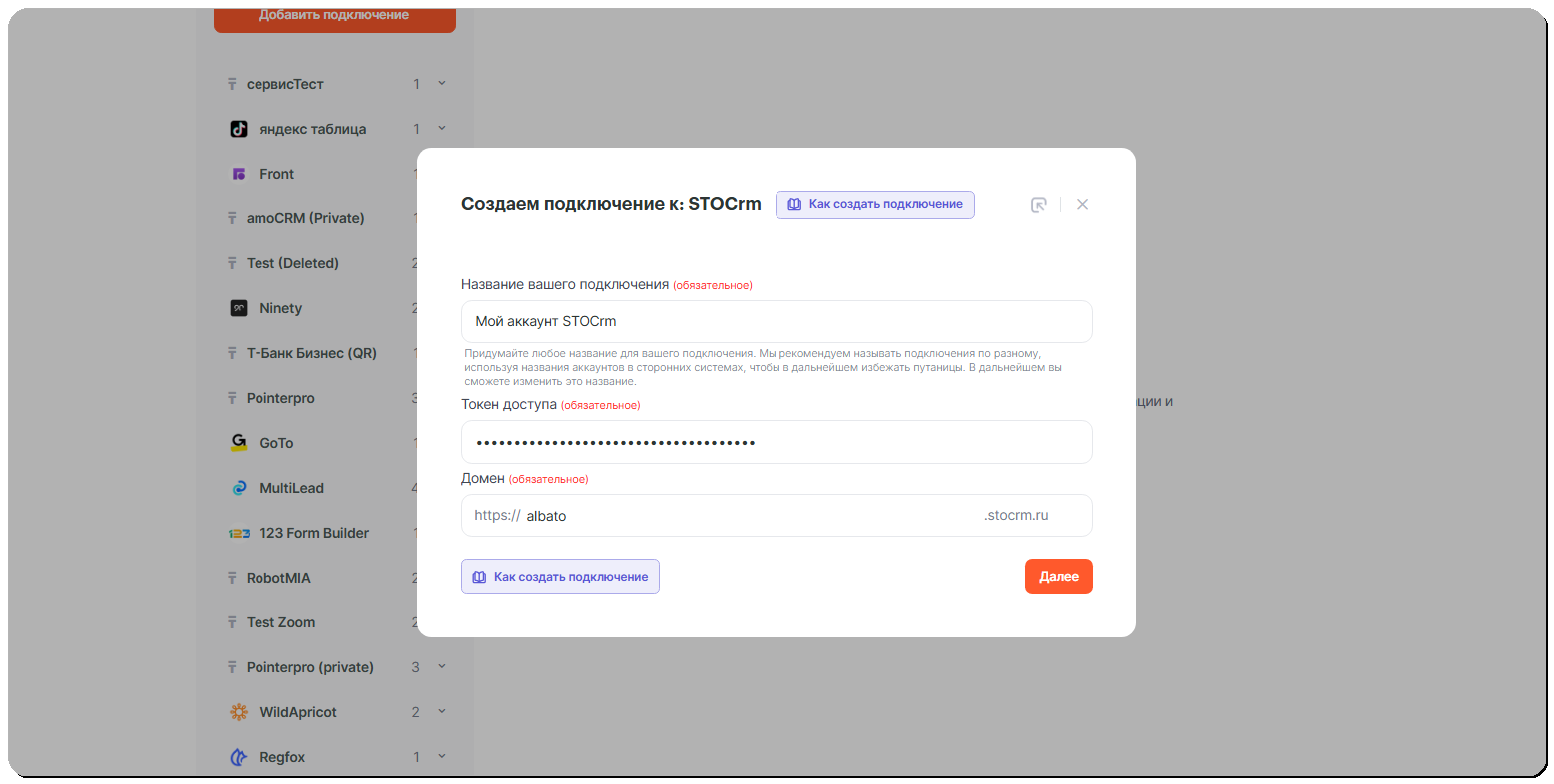Click the MultiLead app icon
Viewport: 1554px width, 784px height.
point(238,487)
